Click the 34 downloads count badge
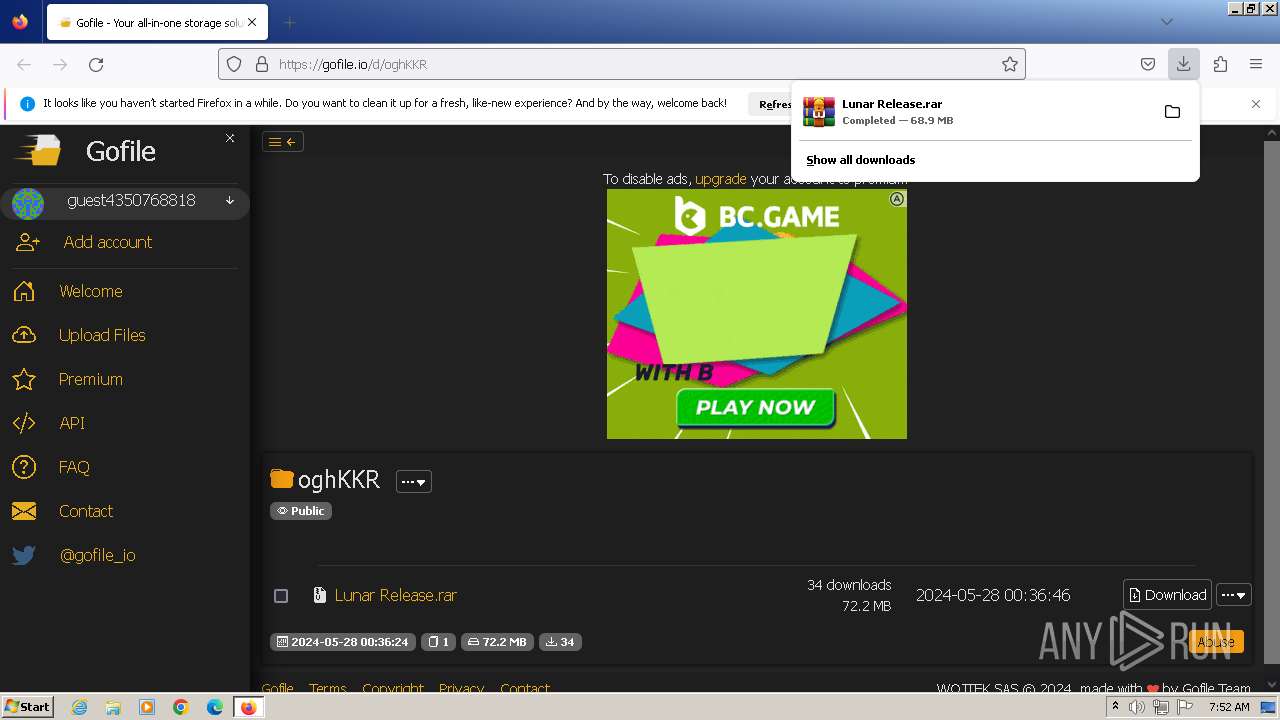Image resolution: width=1280 pixels, height=720 pixels. 560,642
